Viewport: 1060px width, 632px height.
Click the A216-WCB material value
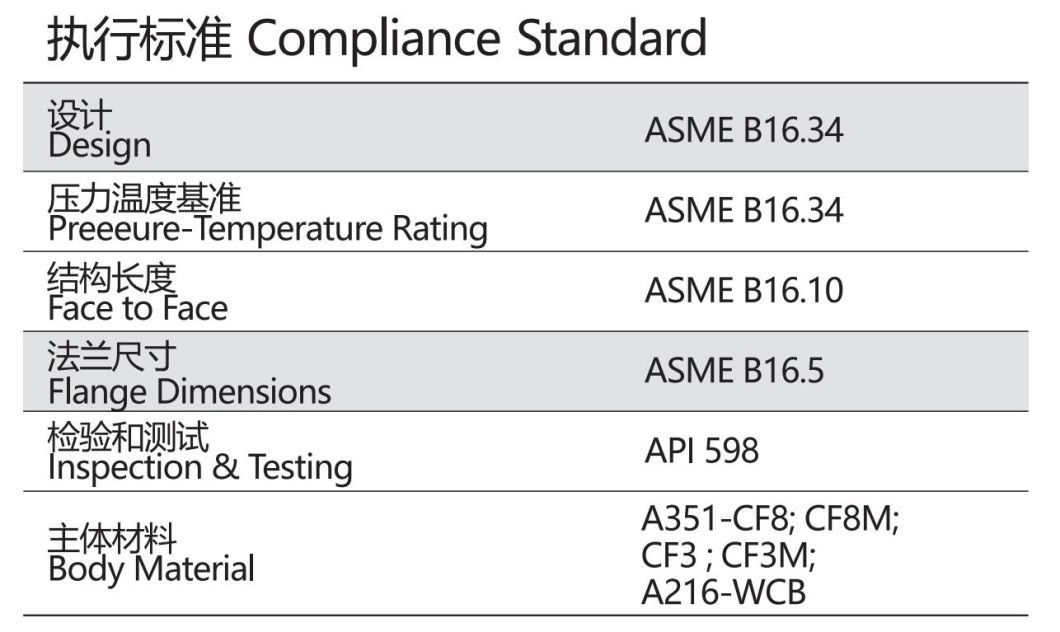coord(723,592)
